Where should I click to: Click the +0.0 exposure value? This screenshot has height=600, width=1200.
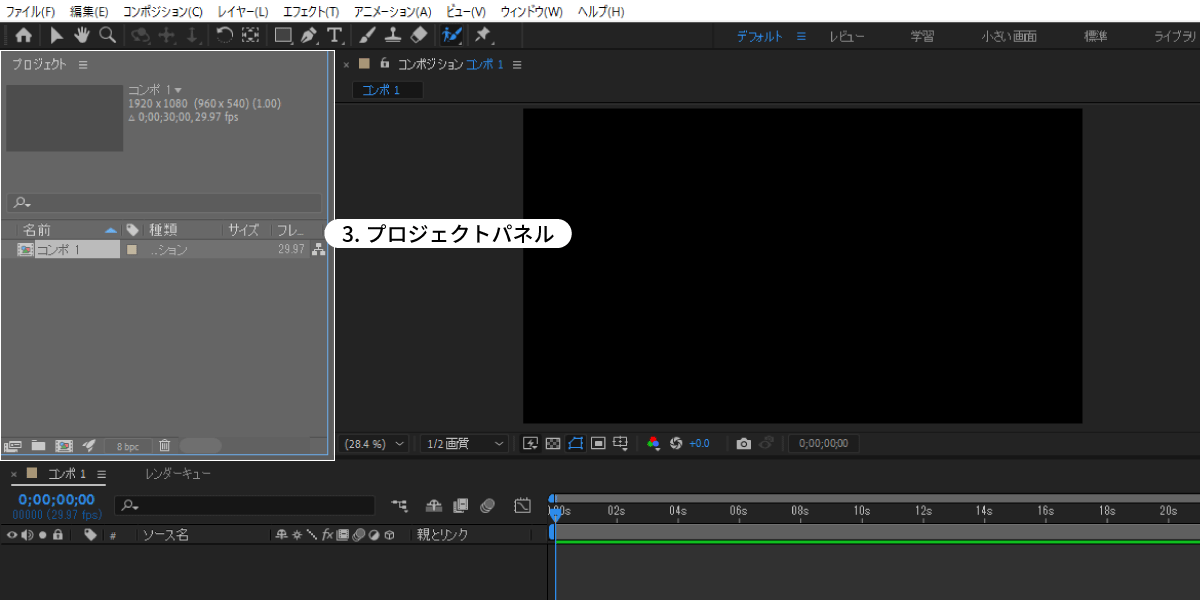pos(699,443)
